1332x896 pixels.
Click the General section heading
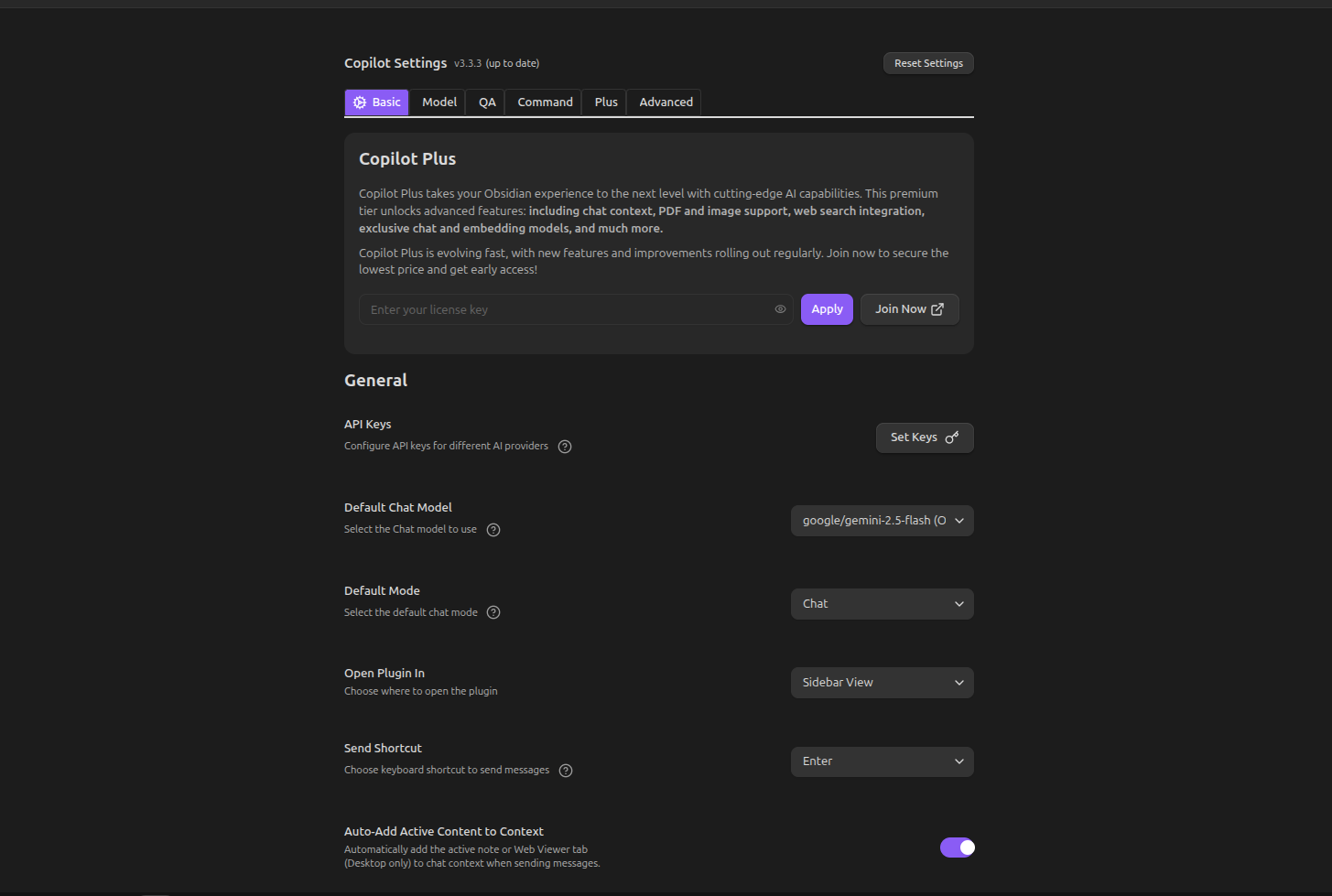[x=375, y=381]
